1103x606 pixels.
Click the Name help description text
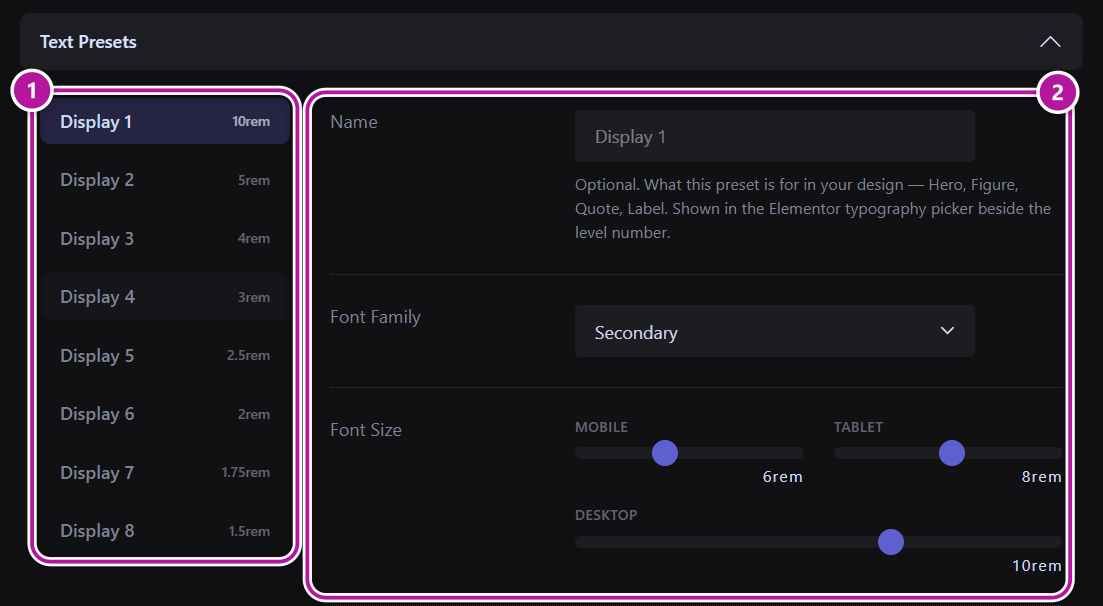(813, 208)
